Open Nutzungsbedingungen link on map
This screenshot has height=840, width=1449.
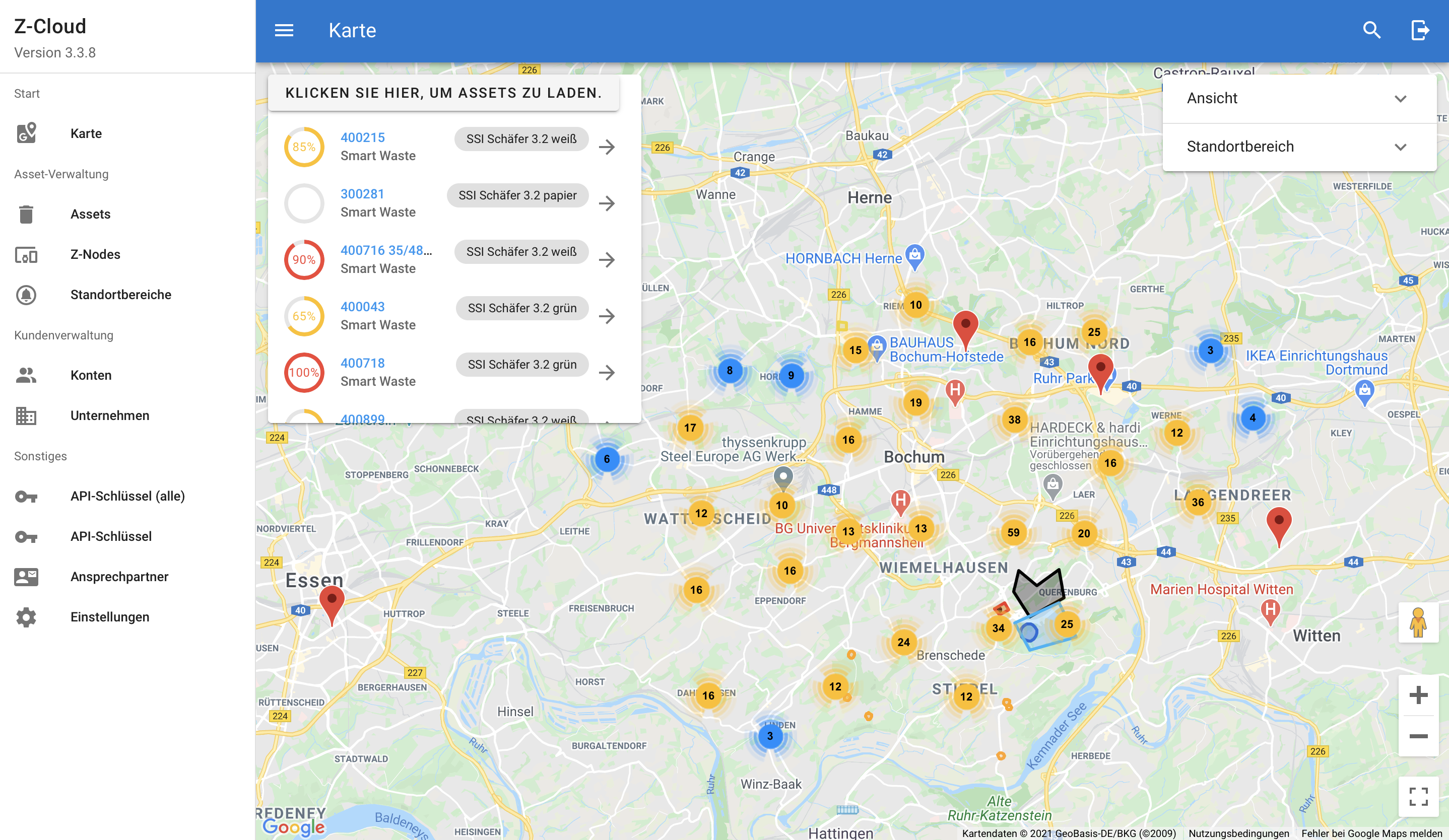(x=1238, y=833)
